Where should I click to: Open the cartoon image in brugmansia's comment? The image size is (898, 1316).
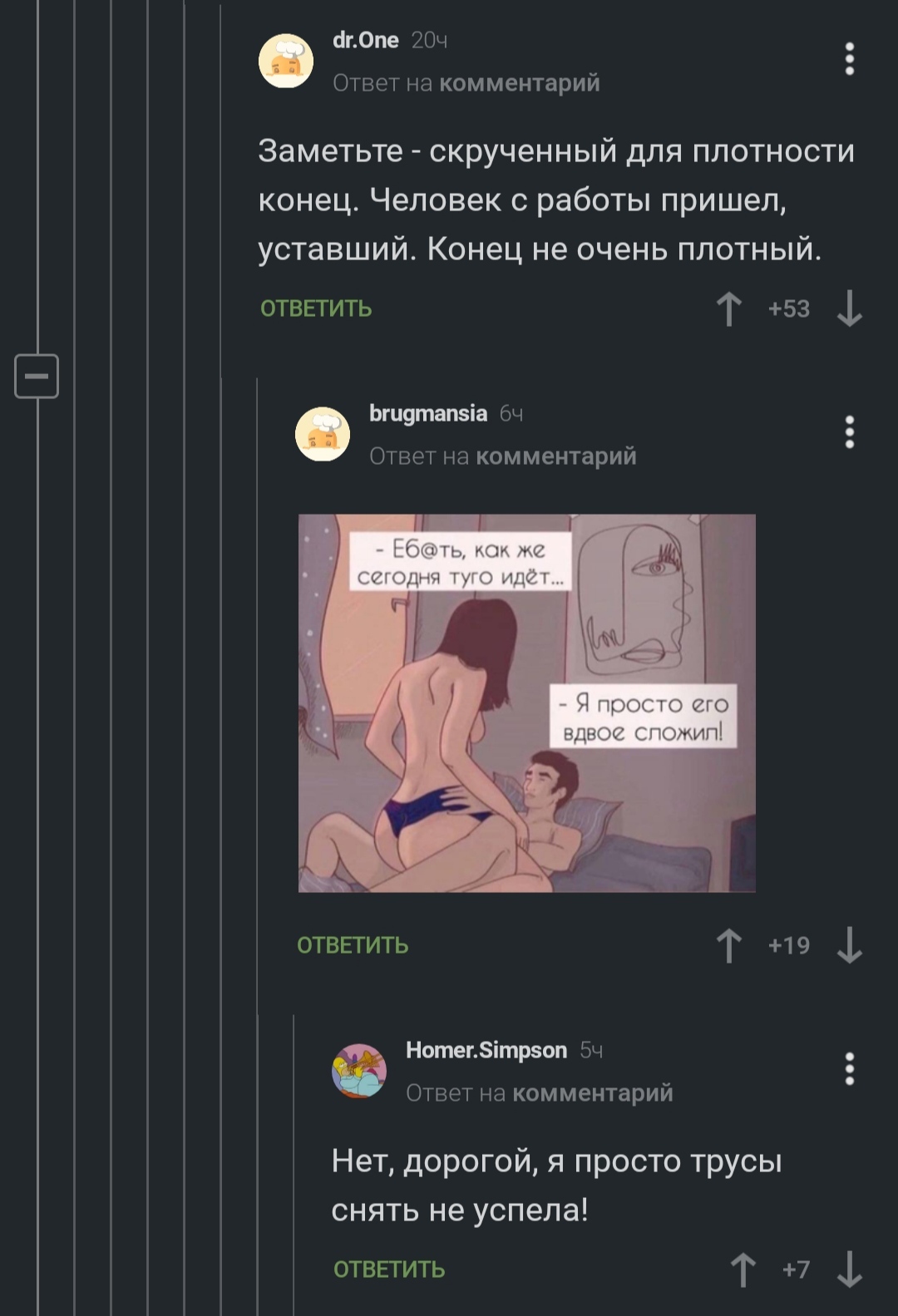[527, 703]
